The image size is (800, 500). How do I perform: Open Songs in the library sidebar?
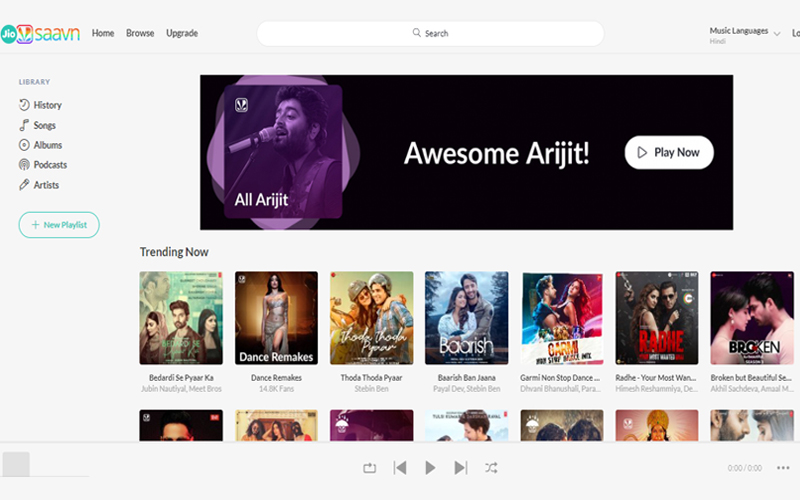pyautogui.click(x=44, y=125)
